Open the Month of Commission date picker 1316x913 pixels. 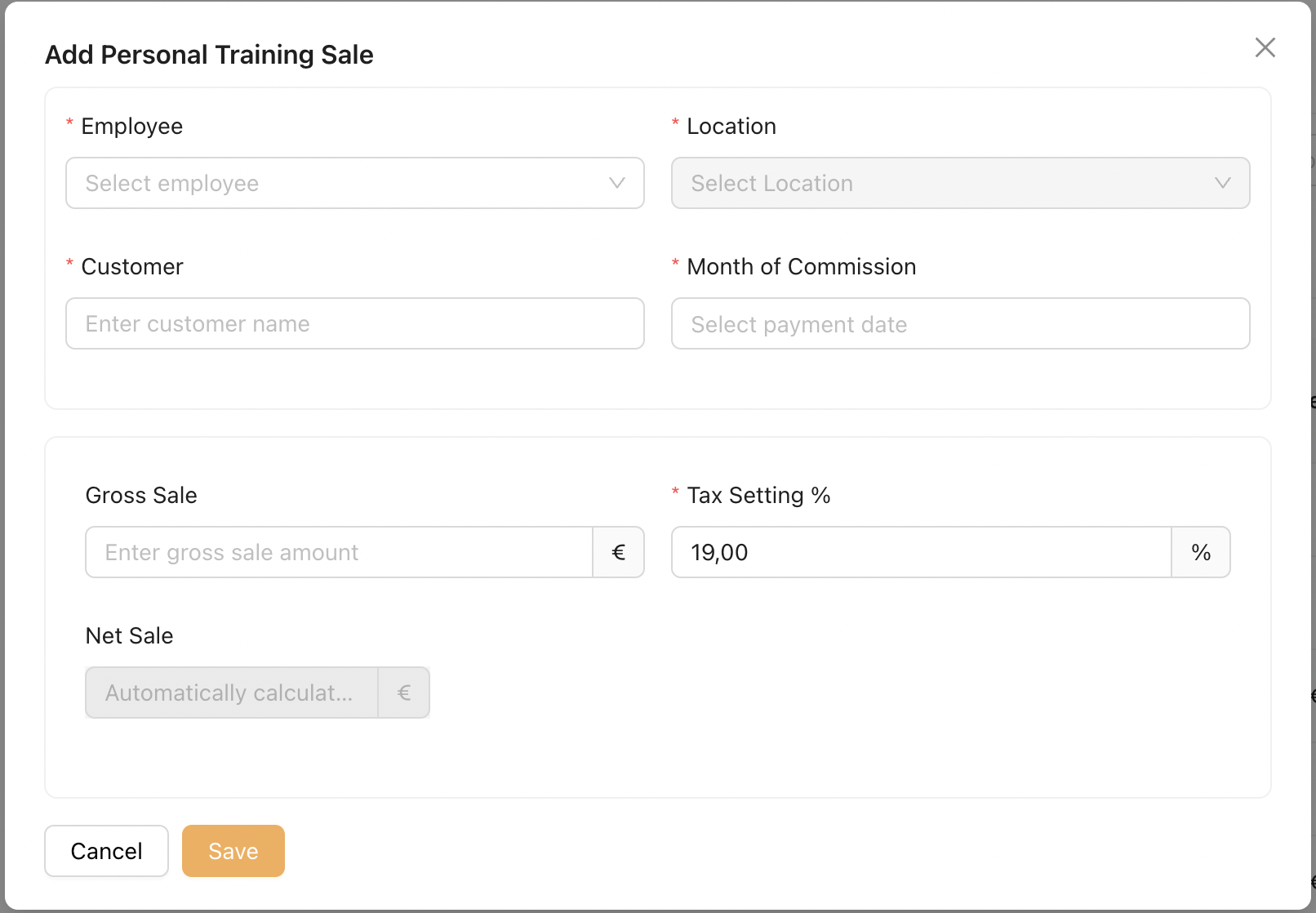(x=960, y=323)
